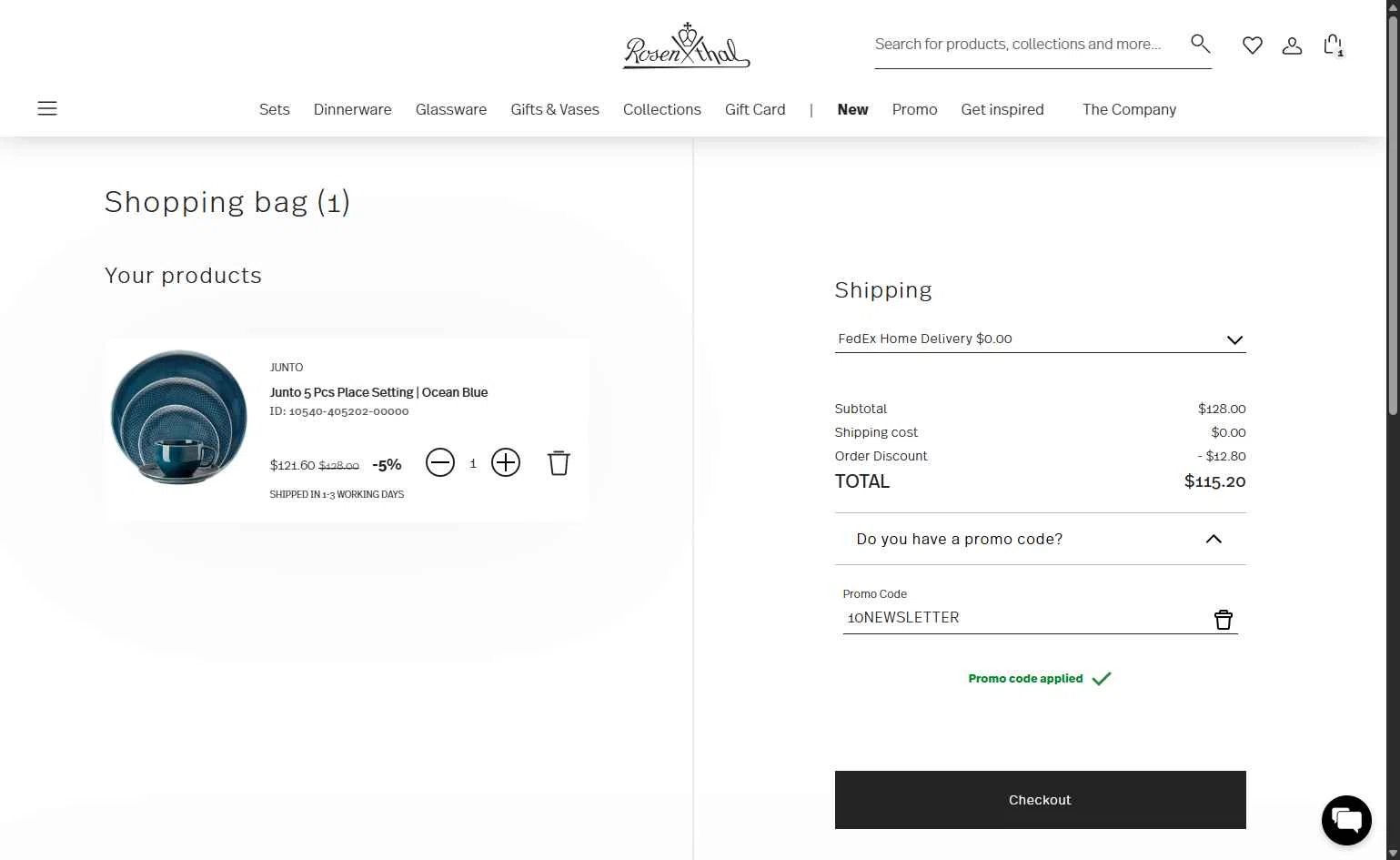This screenshot has height=860, width=1400.
Task: Click the JUNTO collection label
Action: [x=287, y=368]
